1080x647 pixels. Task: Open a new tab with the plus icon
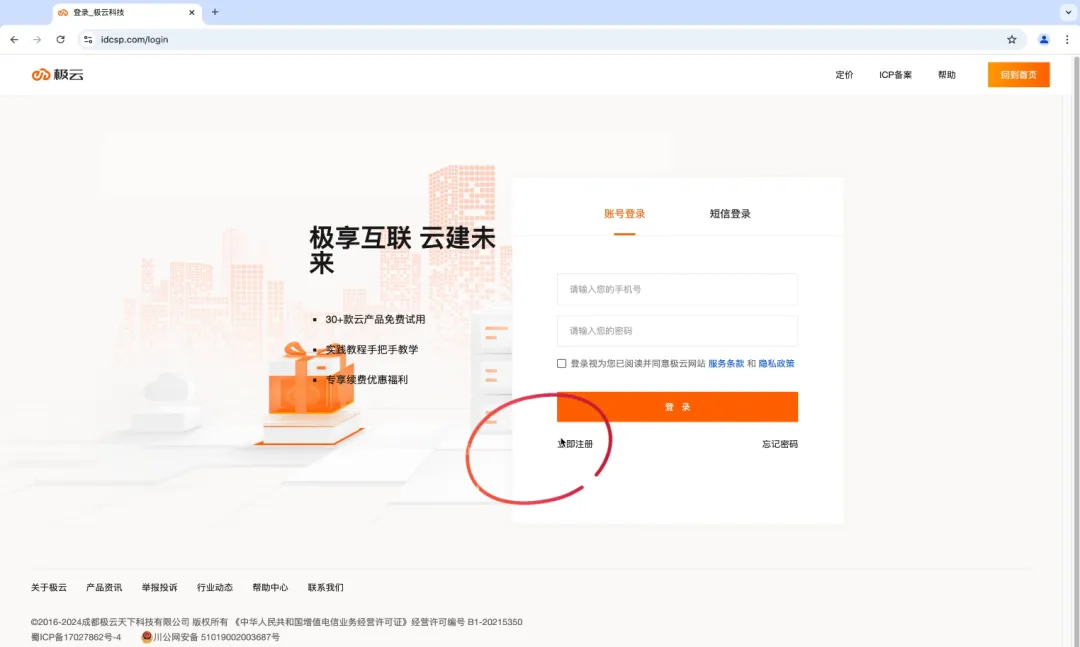215,12
